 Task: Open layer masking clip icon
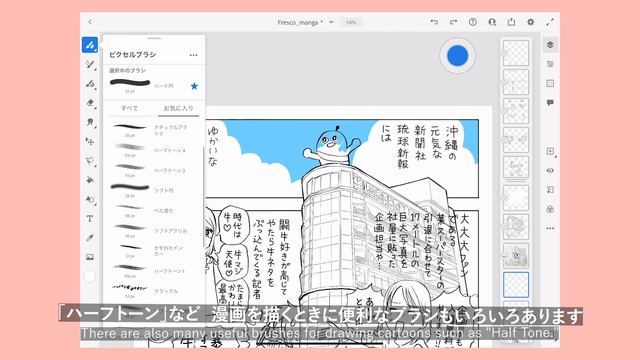pos(550,190)
